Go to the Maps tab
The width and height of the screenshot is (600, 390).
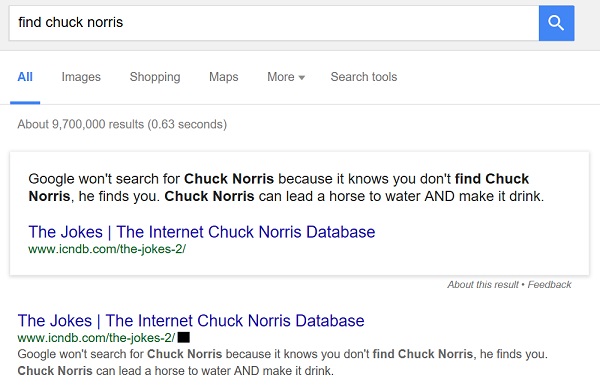click(x=223, y=77)
